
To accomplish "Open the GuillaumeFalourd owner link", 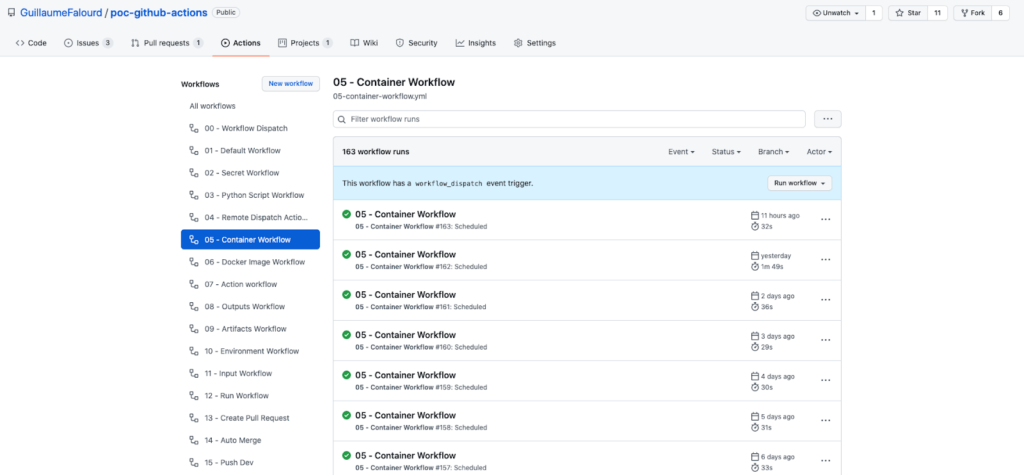I will pyautogui.click(x=60, y=12).
